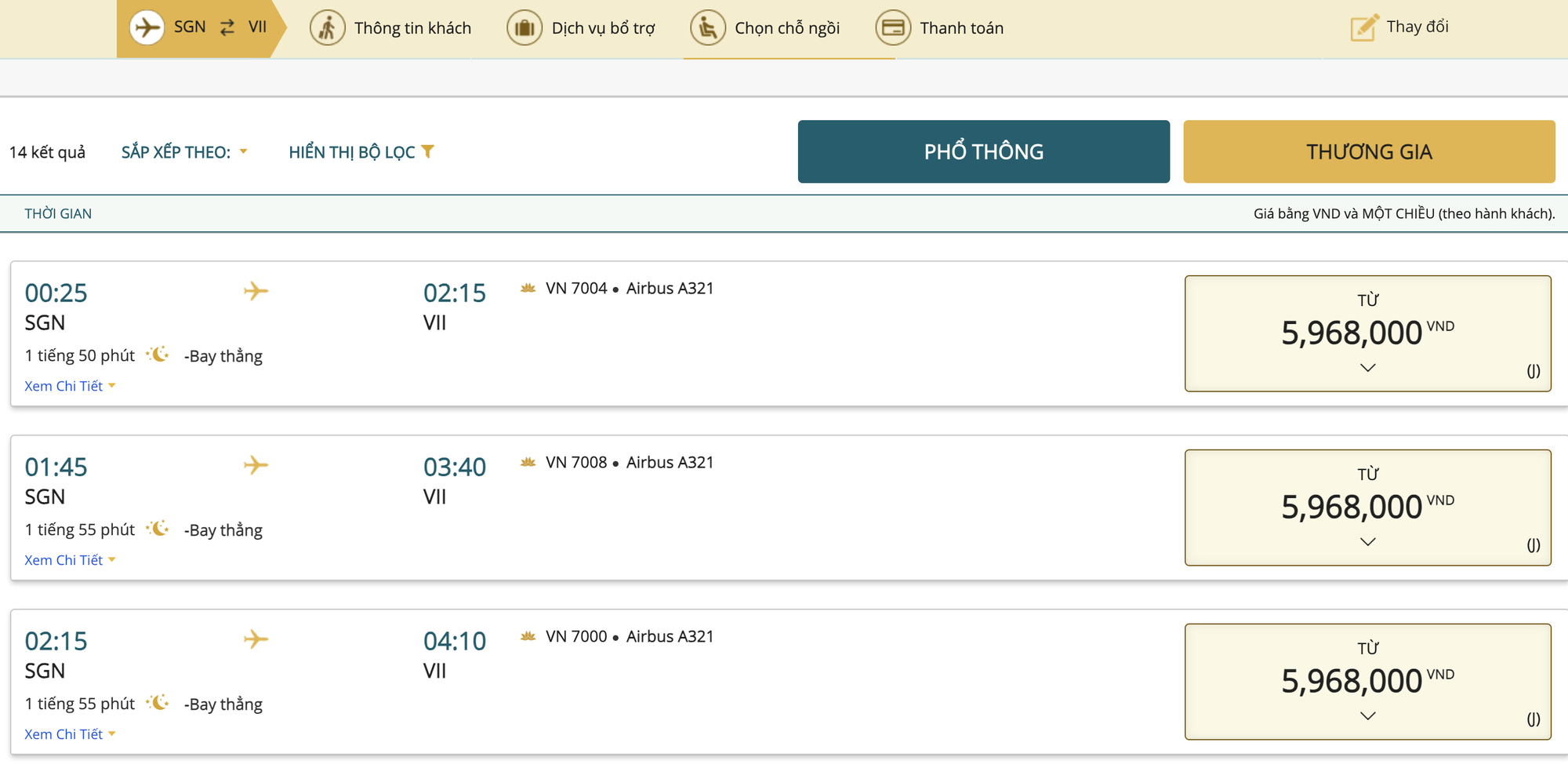
Task: Click the VN 7004 Airbus A321 flight text
Action: tap(630, 288)
